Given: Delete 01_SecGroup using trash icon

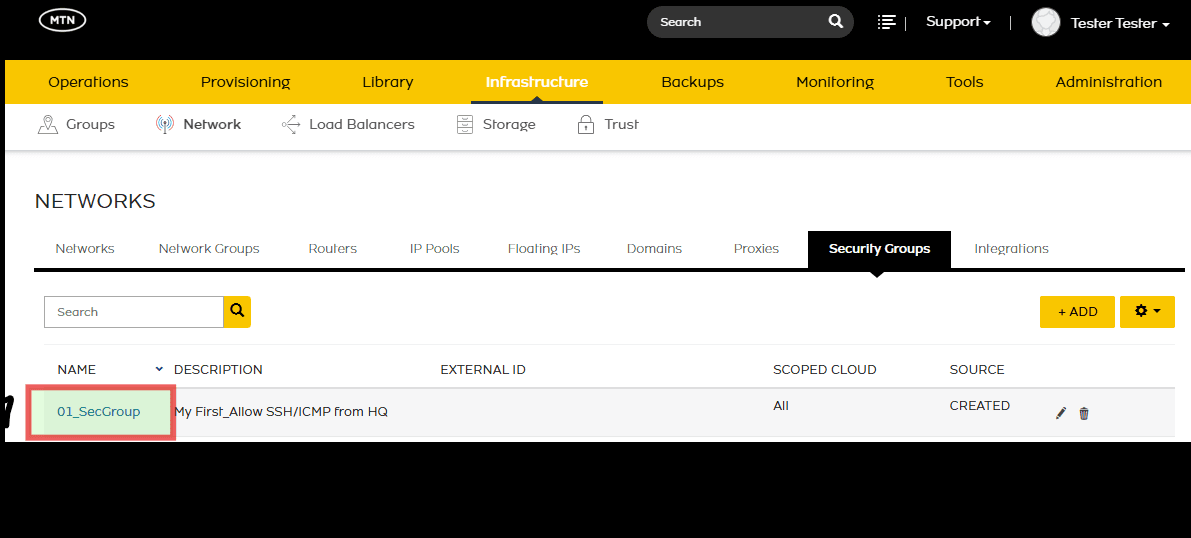Looking at the screenshot, I should (x=1084, y=413).
